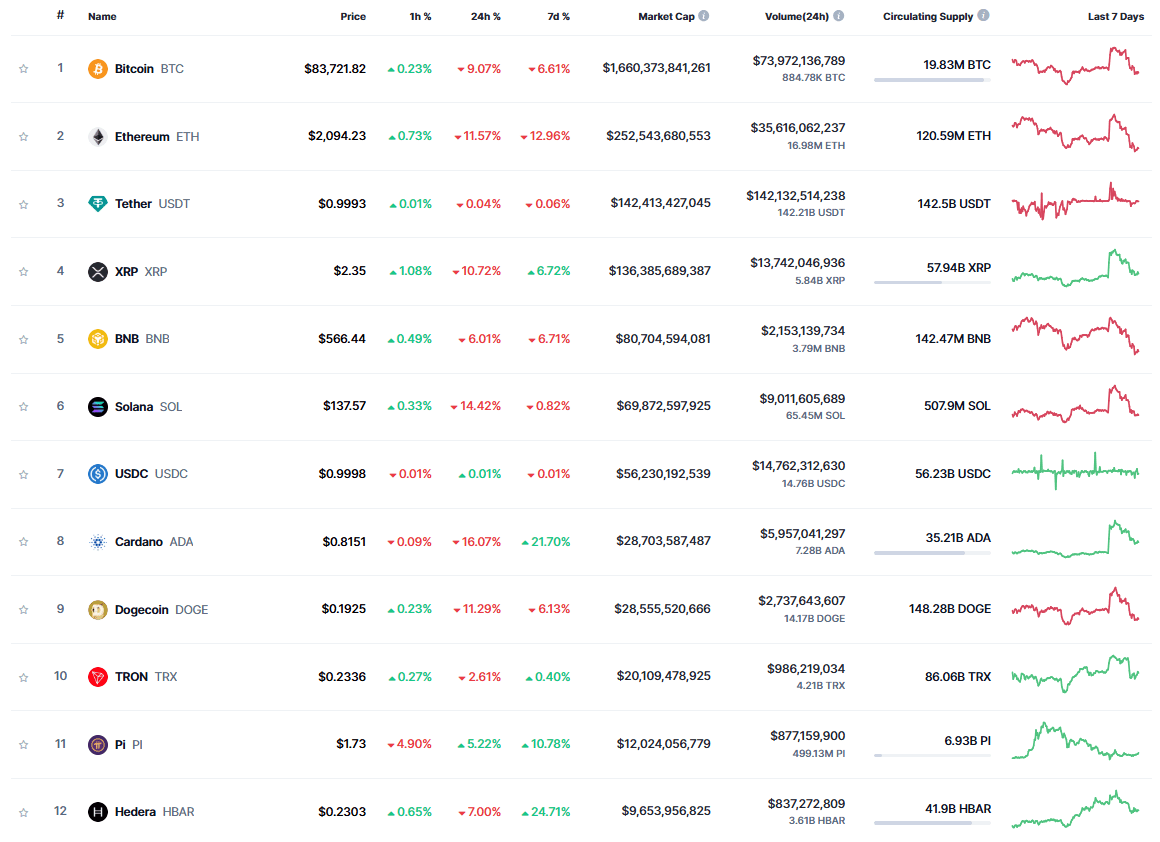Click the Hedera HBAR coin logo

(x=97, y=811)
